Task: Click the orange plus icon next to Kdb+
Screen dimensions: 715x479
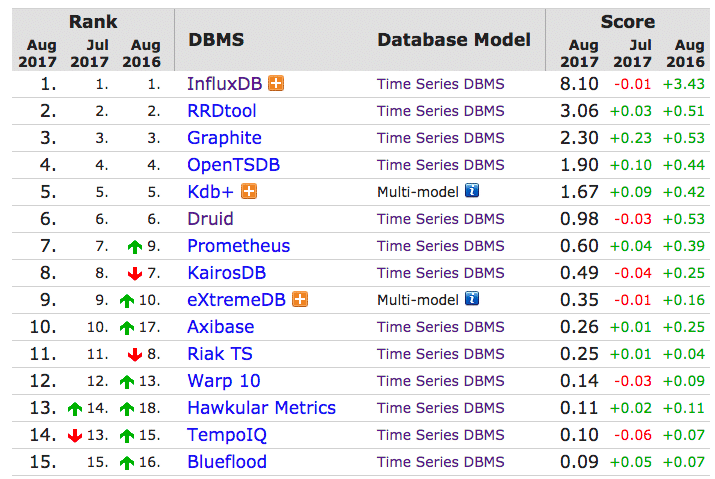Action: coord(249,192)
